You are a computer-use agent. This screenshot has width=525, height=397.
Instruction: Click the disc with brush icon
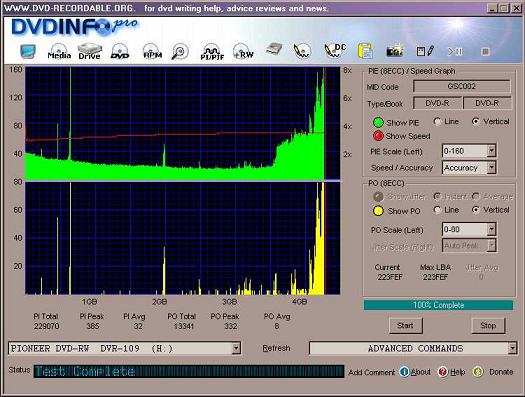coord(302,52)
